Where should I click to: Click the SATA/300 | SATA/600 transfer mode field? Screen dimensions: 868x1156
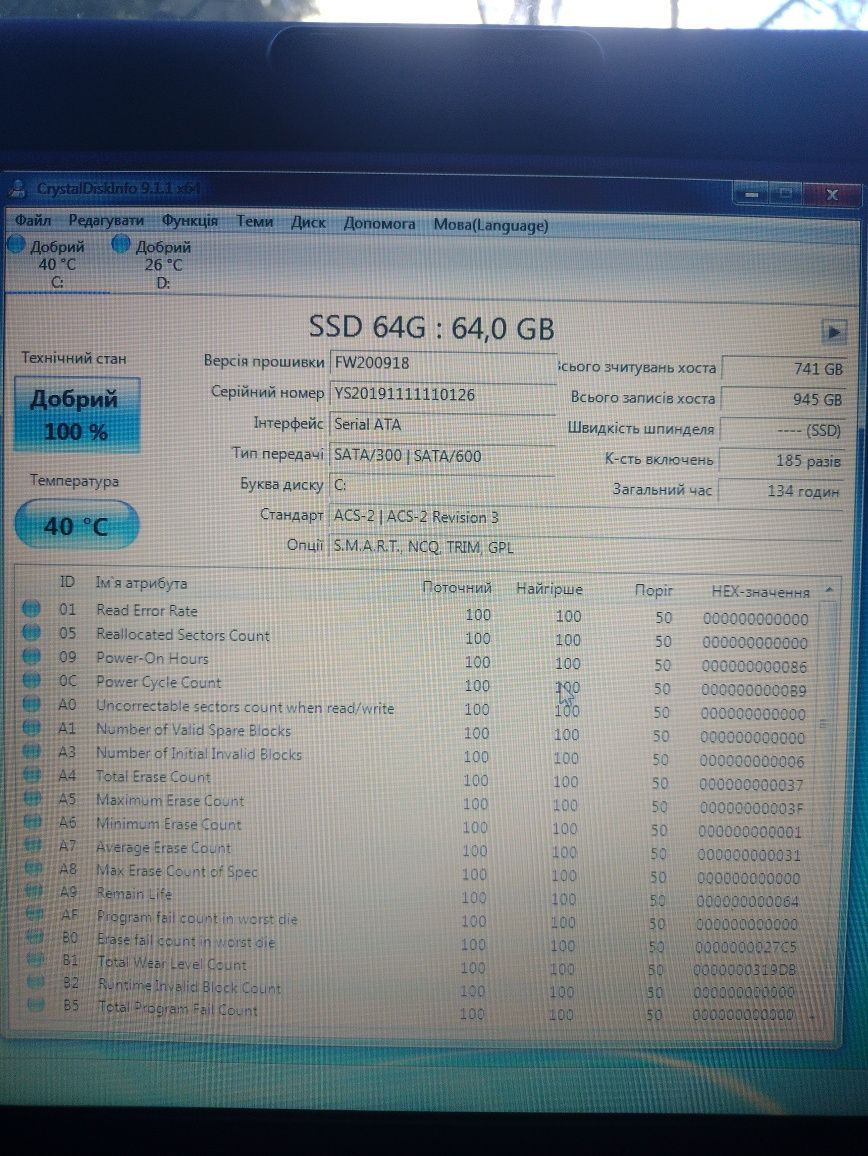click(x=442, y=455)
